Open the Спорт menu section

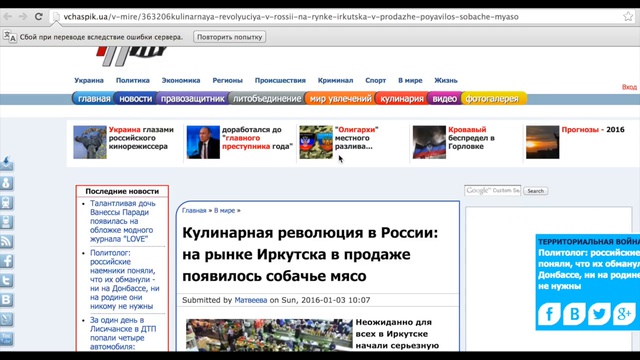376,80
